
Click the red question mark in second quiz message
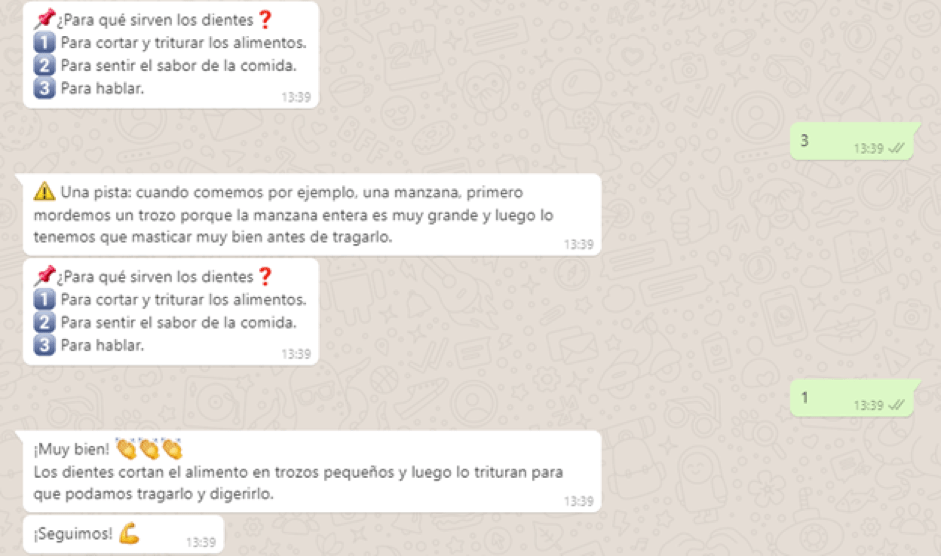pos(265,277)
